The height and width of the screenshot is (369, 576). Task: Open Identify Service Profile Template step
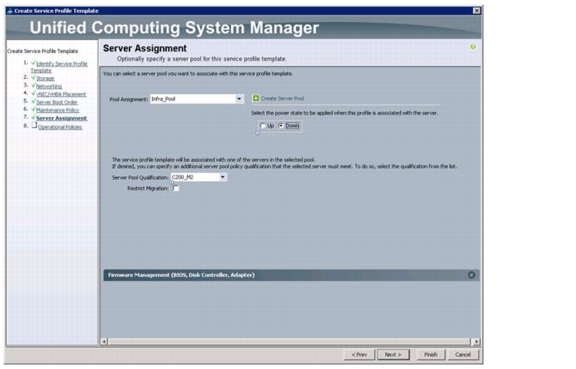pos(59,67)
